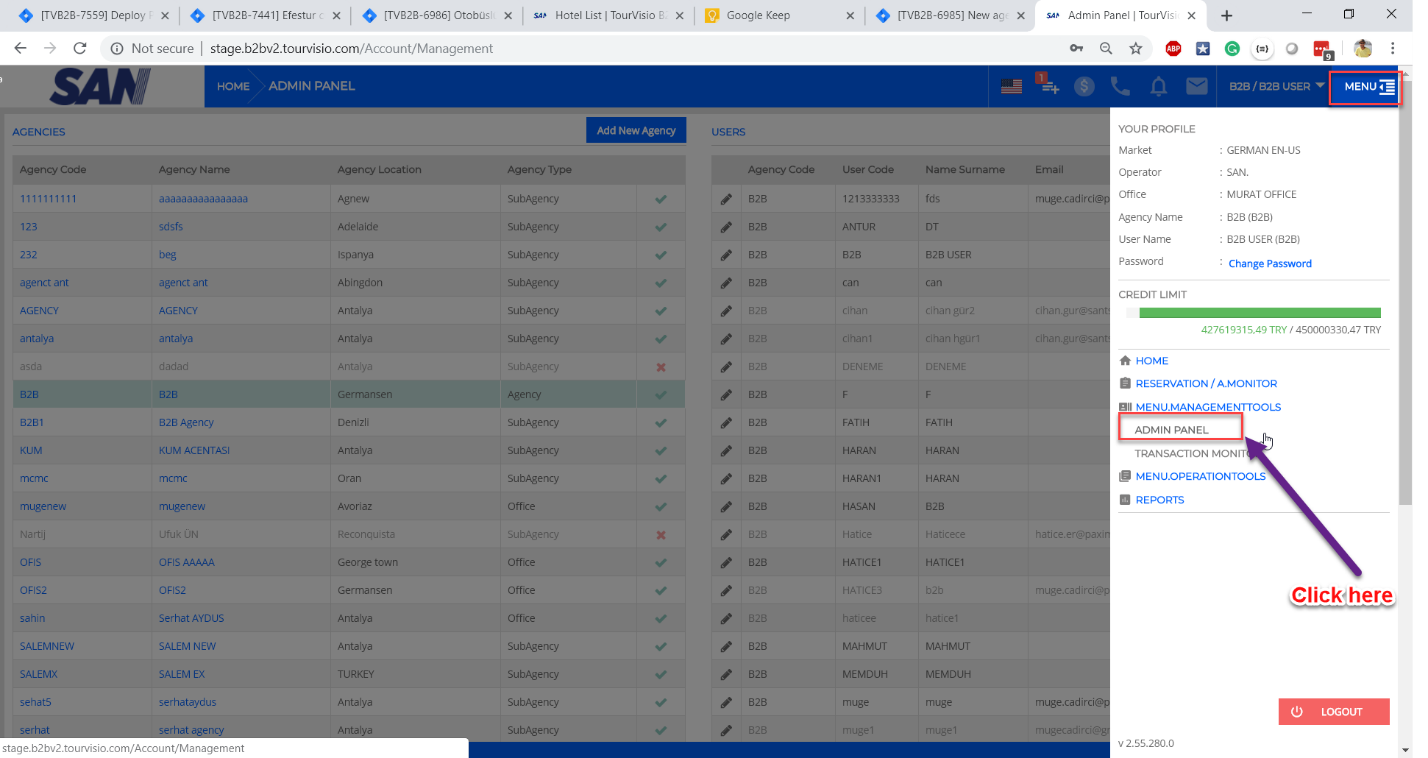Viewport: 1428px width, 758px height.
Task: Click the Add New Agency button
Action: pos(636,131)
